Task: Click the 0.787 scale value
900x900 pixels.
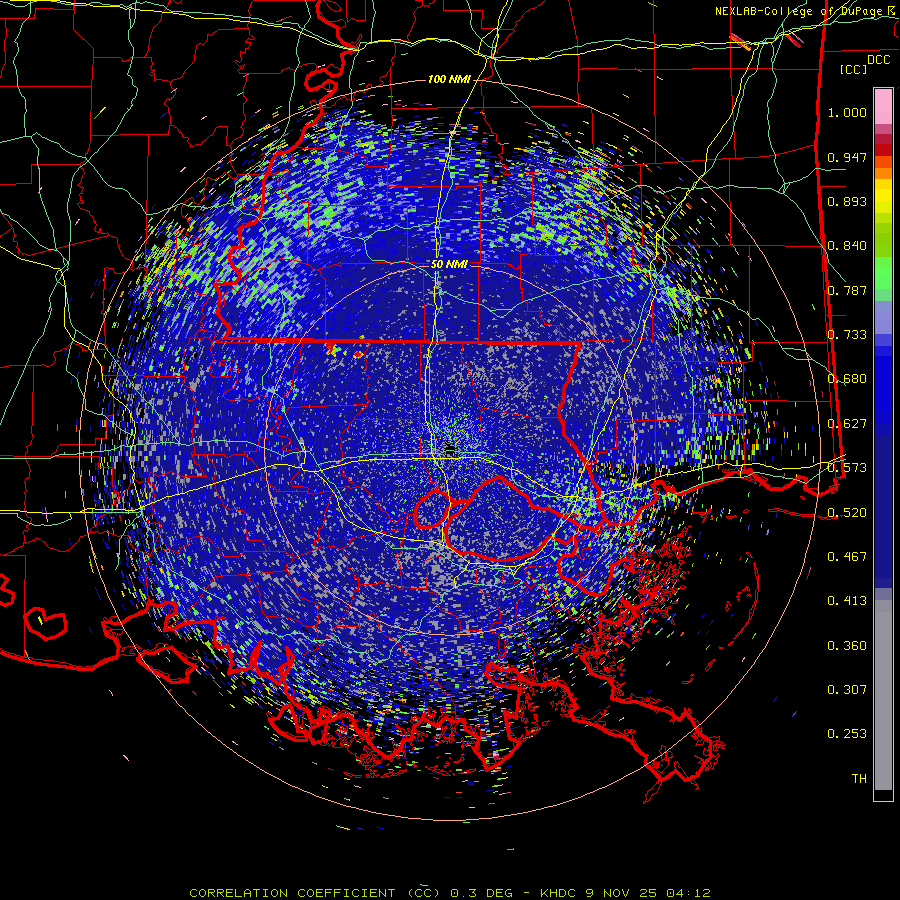Action: coord(847,290)
